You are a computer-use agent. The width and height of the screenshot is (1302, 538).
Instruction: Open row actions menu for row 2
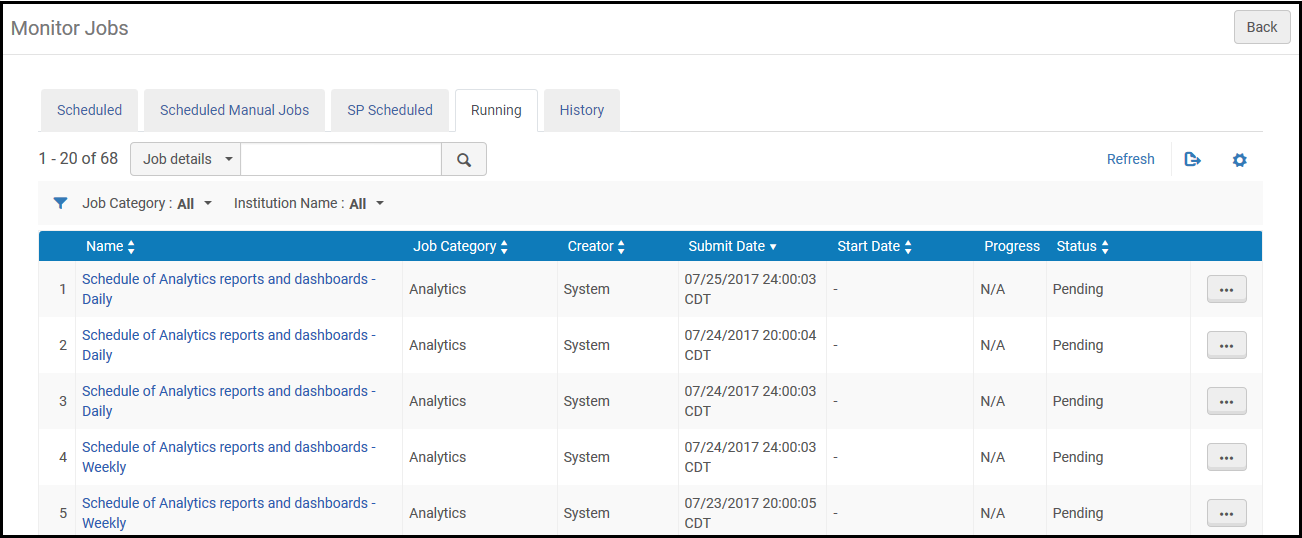1227,345
